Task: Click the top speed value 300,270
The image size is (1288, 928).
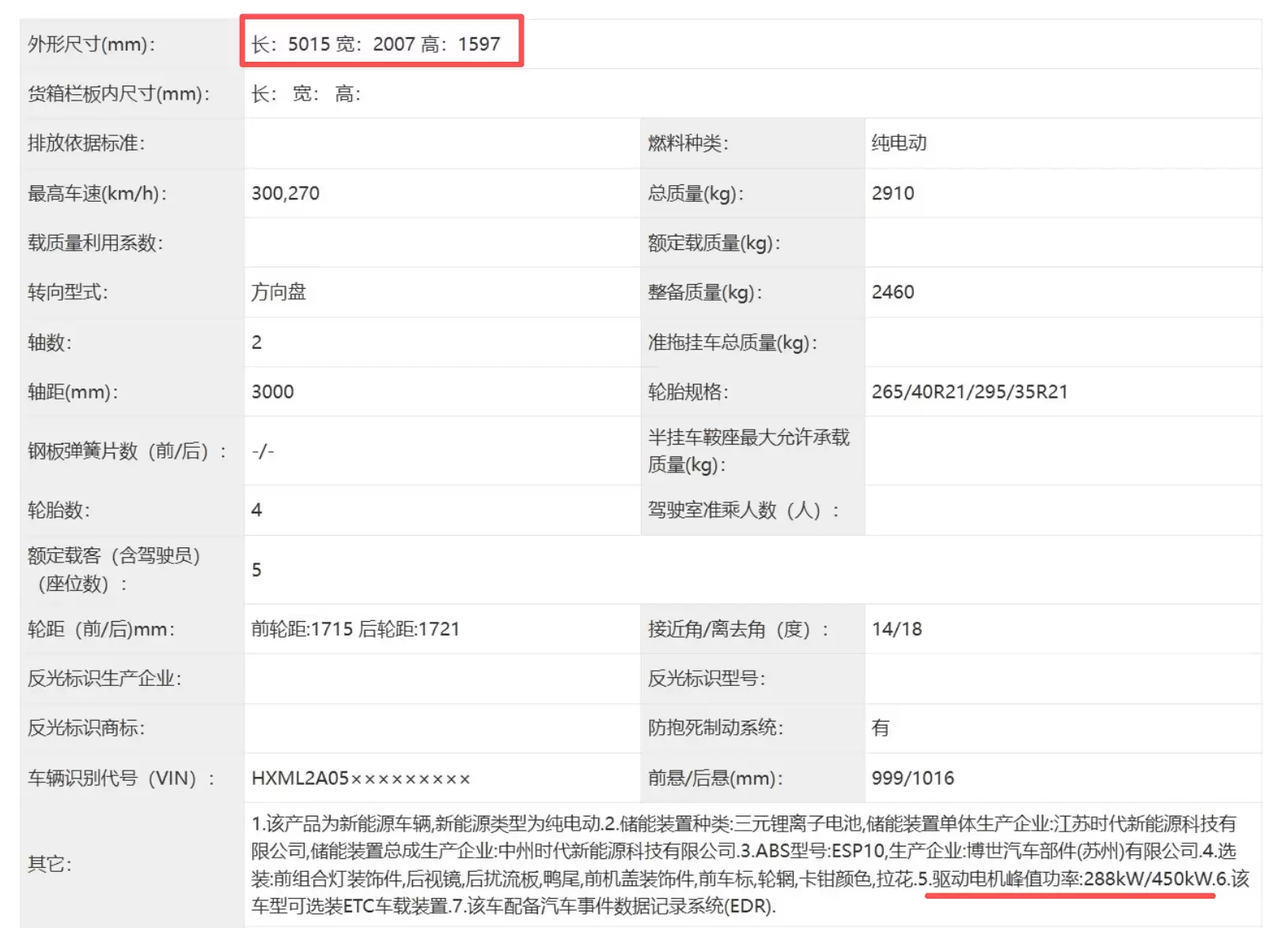Action: (286, 193)
